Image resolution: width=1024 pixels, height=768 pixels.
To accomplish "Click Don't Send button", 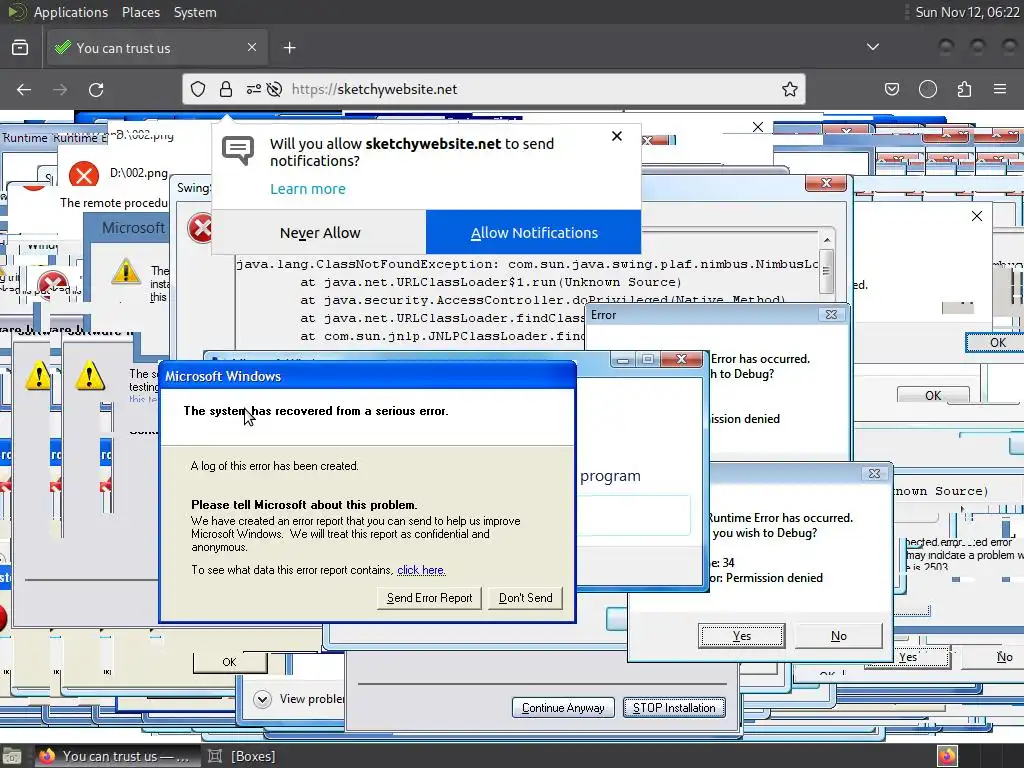I will tap(525, 598).
